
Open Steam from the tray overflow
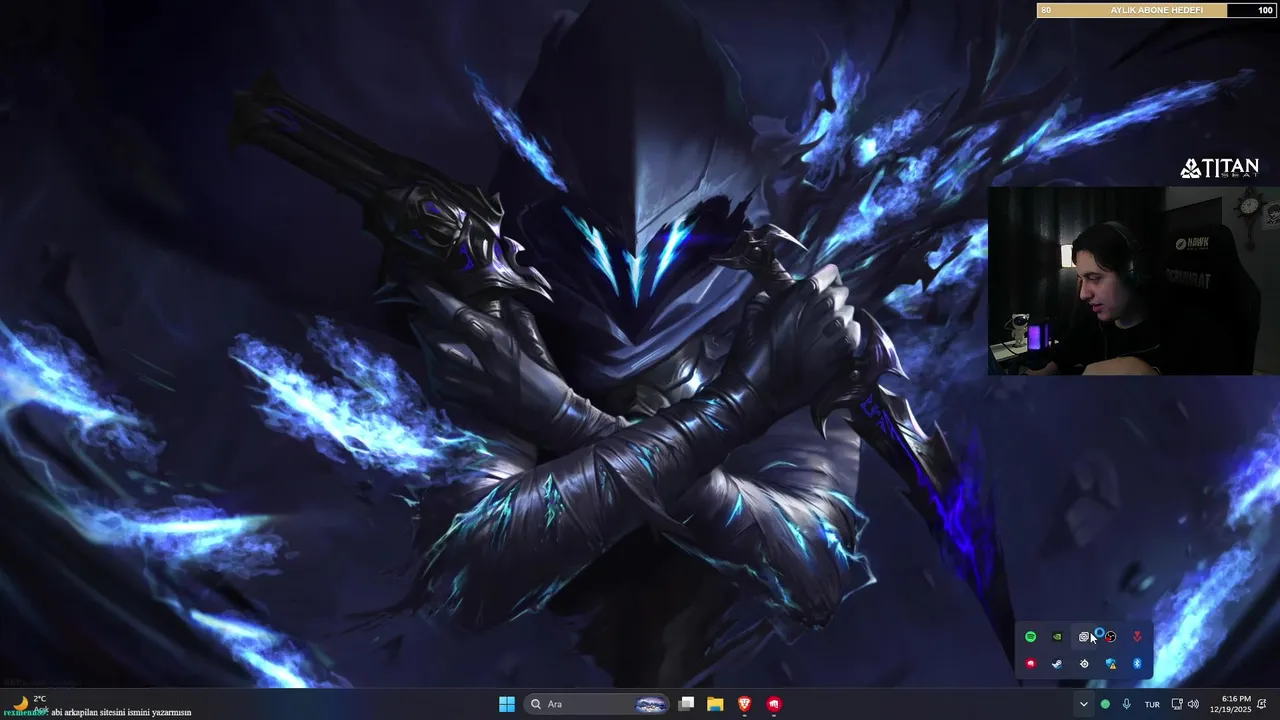pyautogui.click(x=1057, y=664)
